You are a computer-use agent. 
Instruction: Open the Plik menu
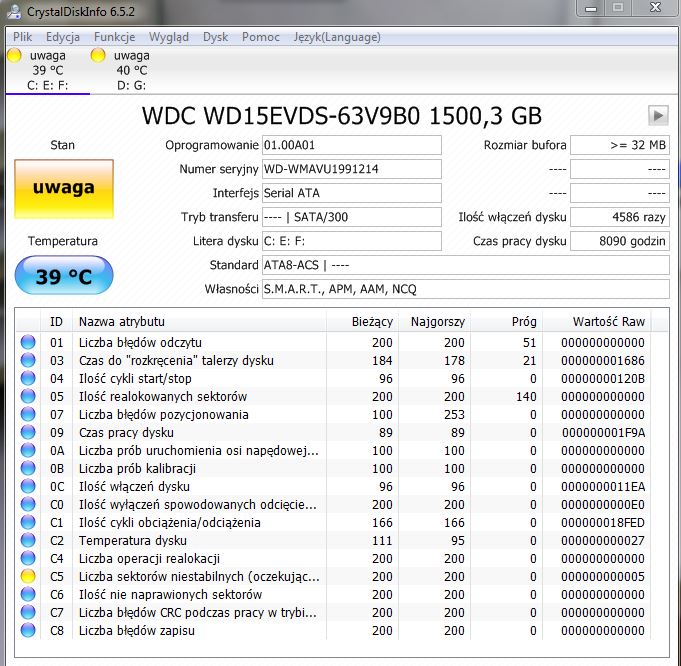click(22, 37)
